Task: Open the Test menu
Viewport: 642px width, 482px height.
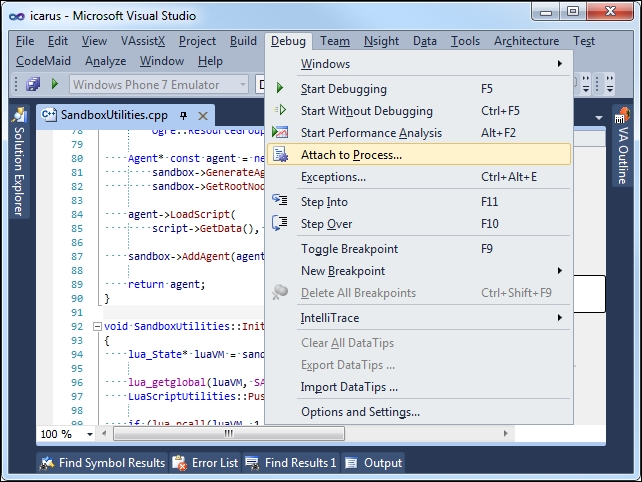Action: click(584, 41)
